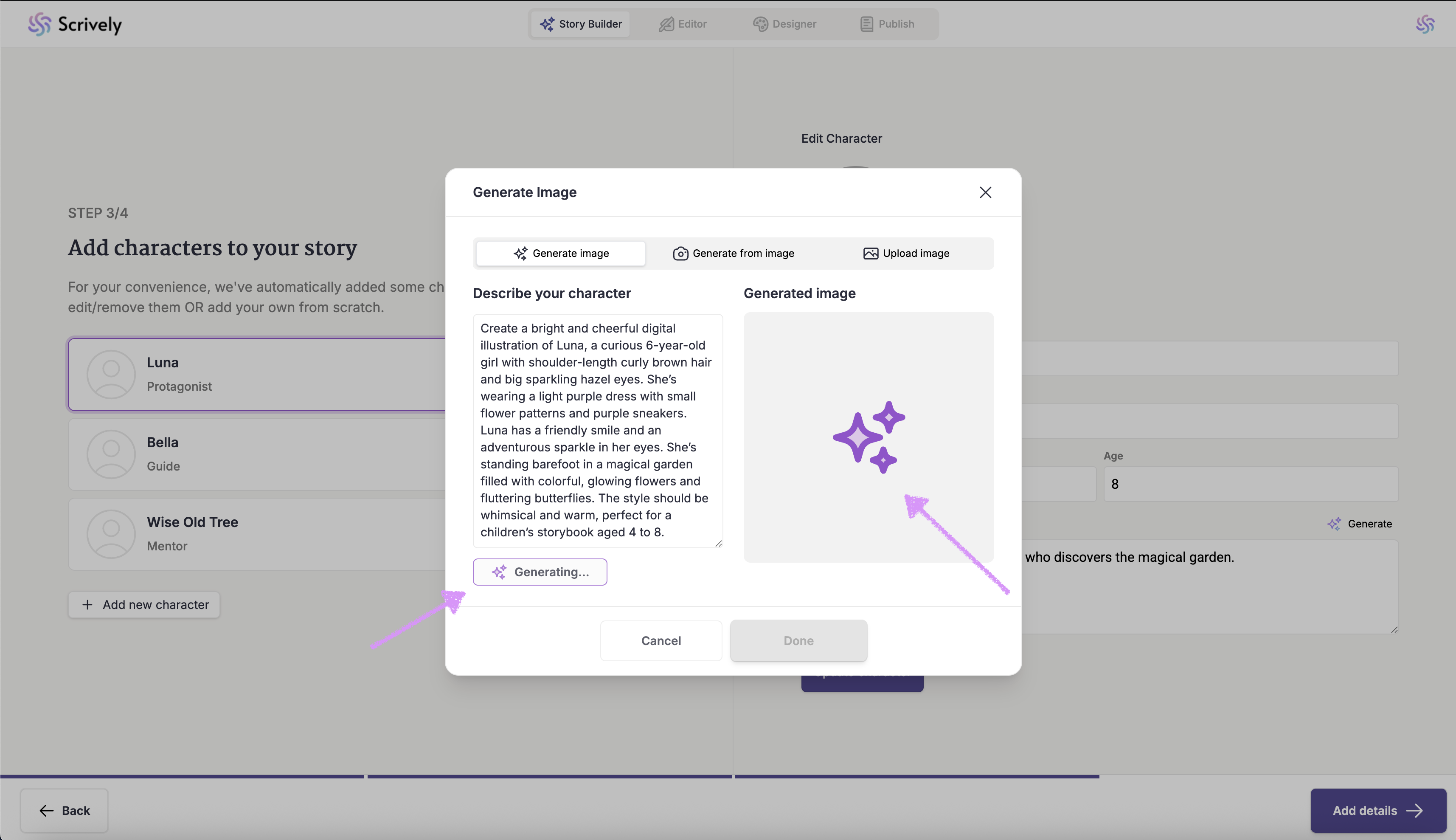Go to the Publish tab
1456x840 pixels.
point(887,24)
